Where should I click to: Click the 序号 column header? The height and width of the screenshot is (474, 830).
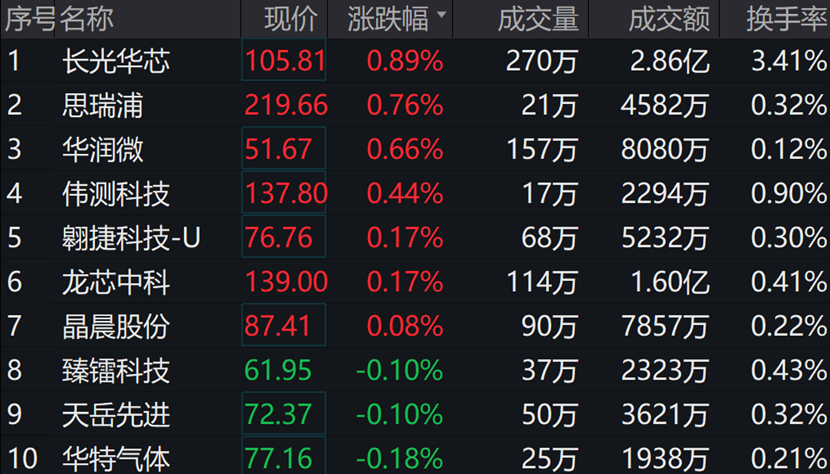click(x=30, y=19)
